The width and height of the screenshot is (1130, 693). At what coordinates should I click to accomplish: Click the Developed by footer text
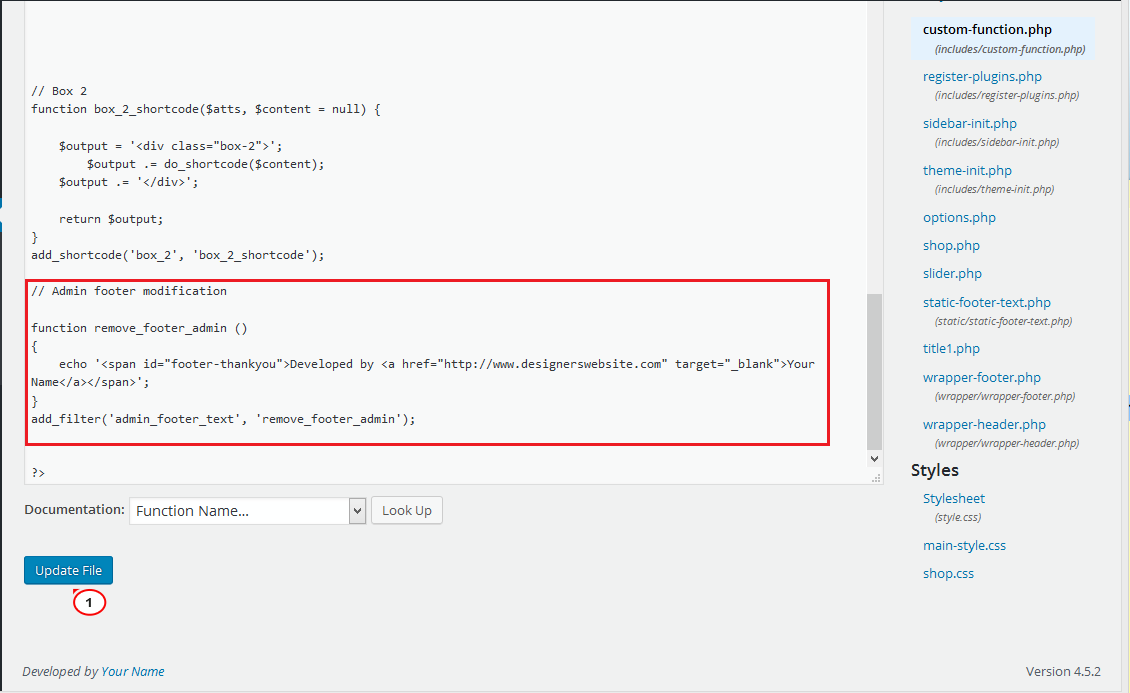[x=61, y=671]
